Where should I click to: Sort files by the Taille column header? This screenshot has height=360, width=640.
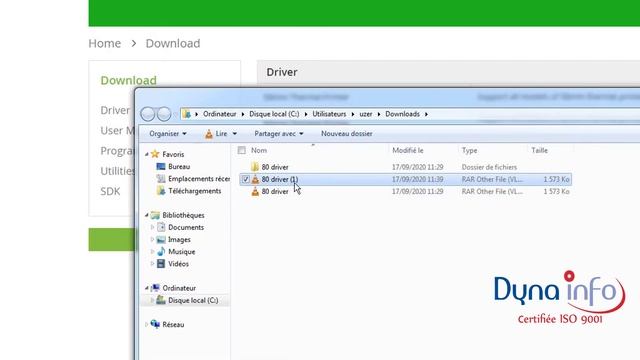pos(540,151)
